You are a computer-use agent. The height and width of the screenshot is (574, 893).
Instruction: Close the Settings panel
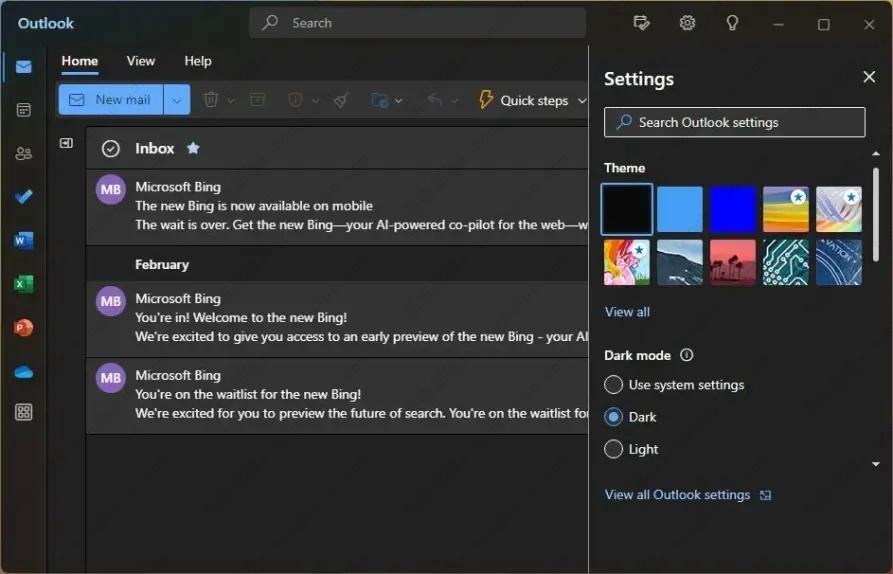click(x=869, y=76)
